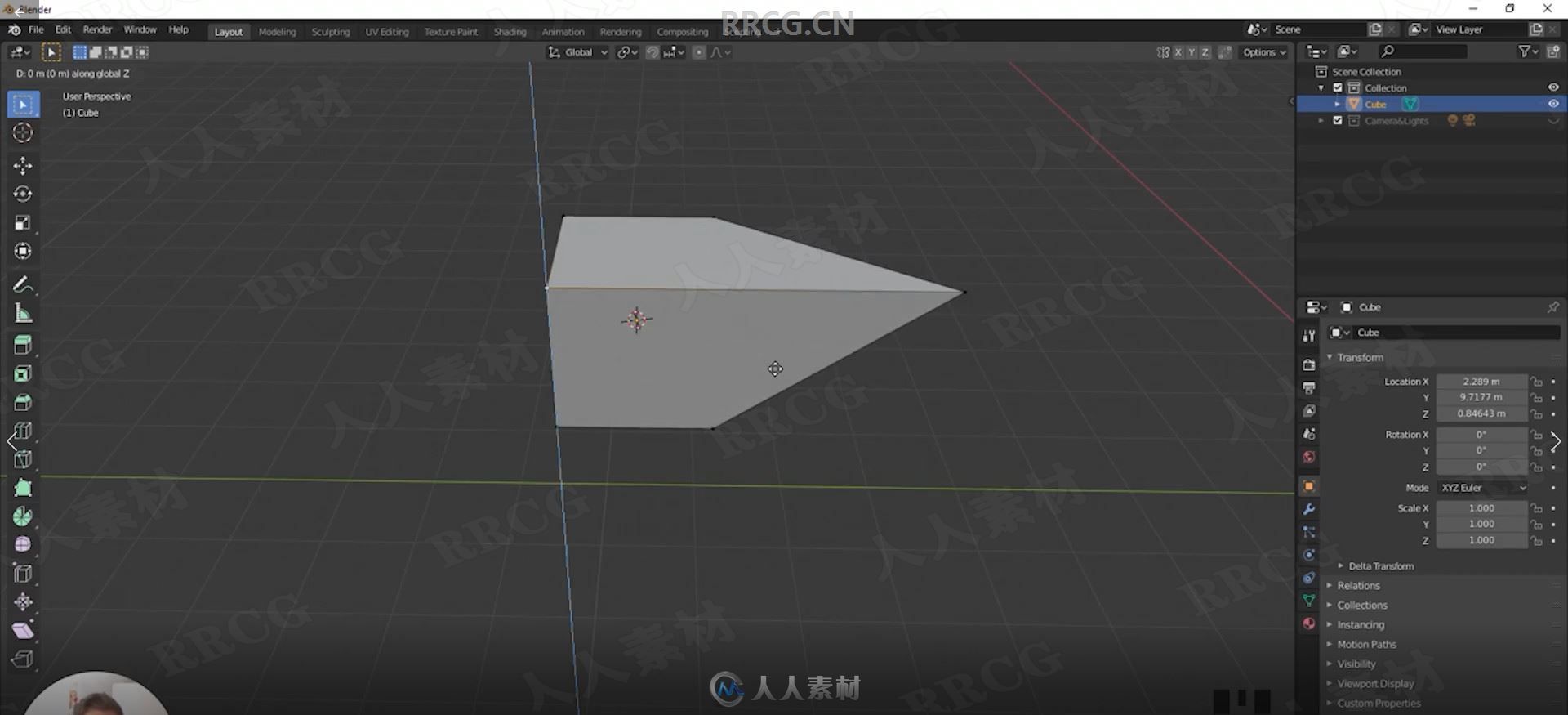Select the Edge Slide tool
Viewport: 1568px width, 715px height.
23,574
